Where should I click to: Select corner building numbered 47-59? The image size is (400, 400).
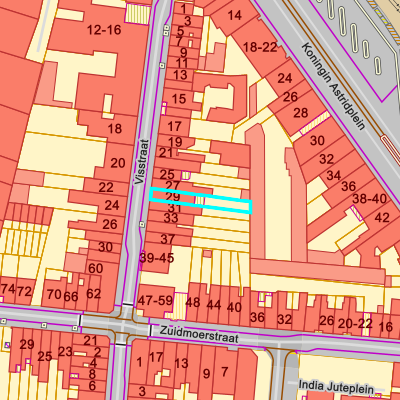[x=155, y=300]
